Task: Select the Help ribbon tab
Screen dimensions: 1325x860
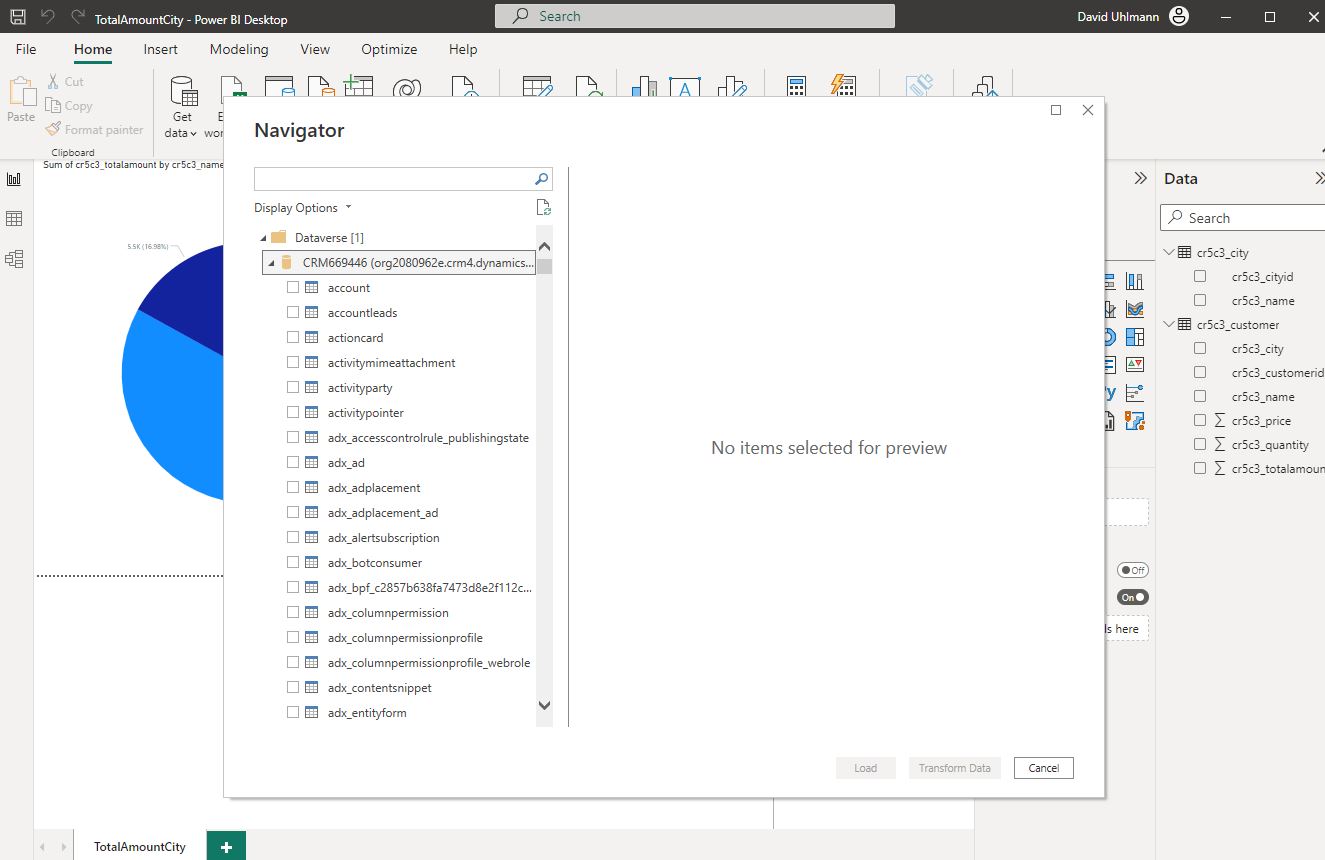Action: (x=463, y=49)
